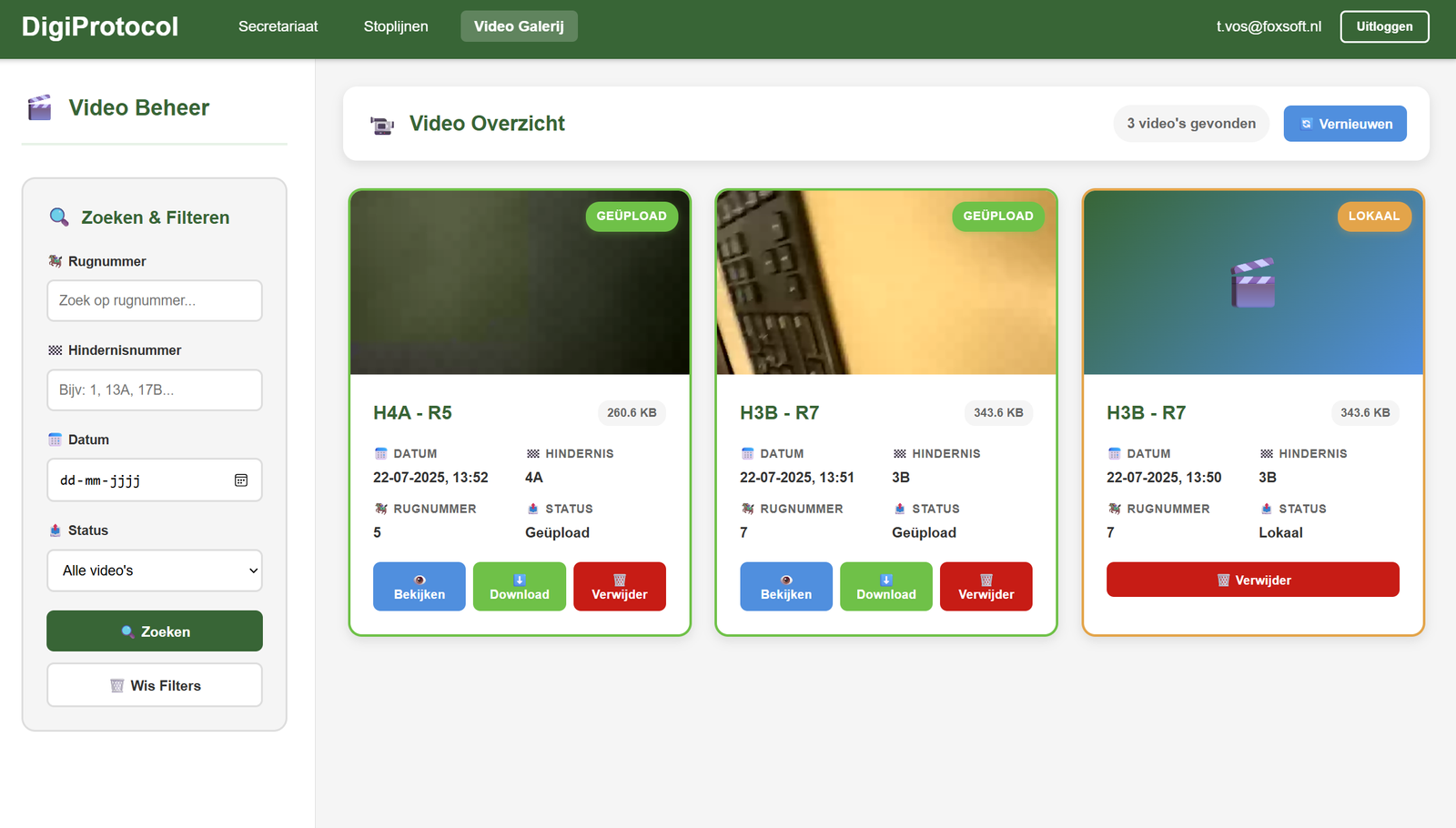This screenshot has width=1456, height=828.
Task: Open the Status dropdown showing Alle video's
Action: pos(155,571)
